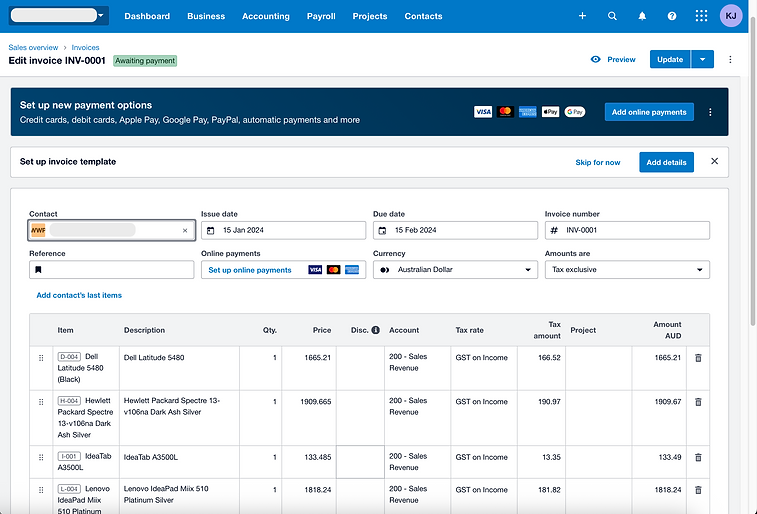Click GST on Income for Dell row

click(484, 368)
